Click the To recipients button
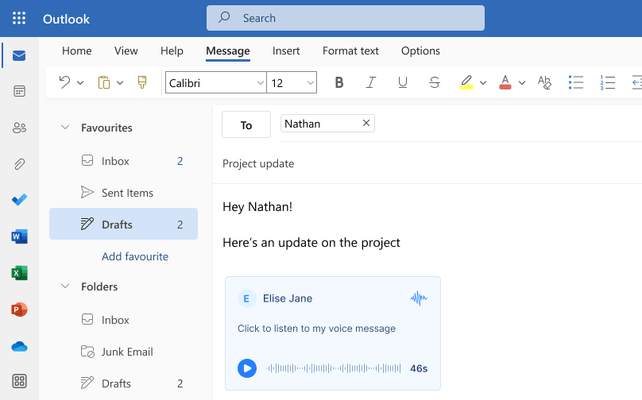 pyautogui.click(x=246, y=124)
